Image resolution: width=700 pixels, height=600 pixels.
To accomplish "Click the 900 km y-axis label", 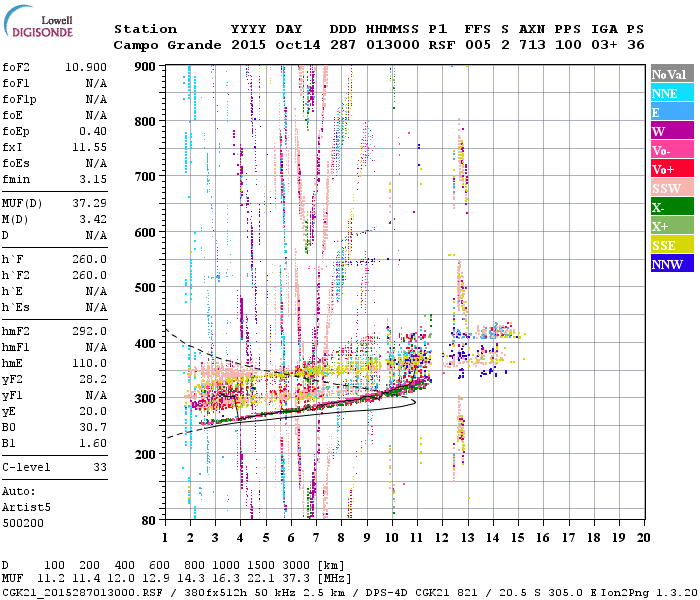I will [x=145, y=67].
